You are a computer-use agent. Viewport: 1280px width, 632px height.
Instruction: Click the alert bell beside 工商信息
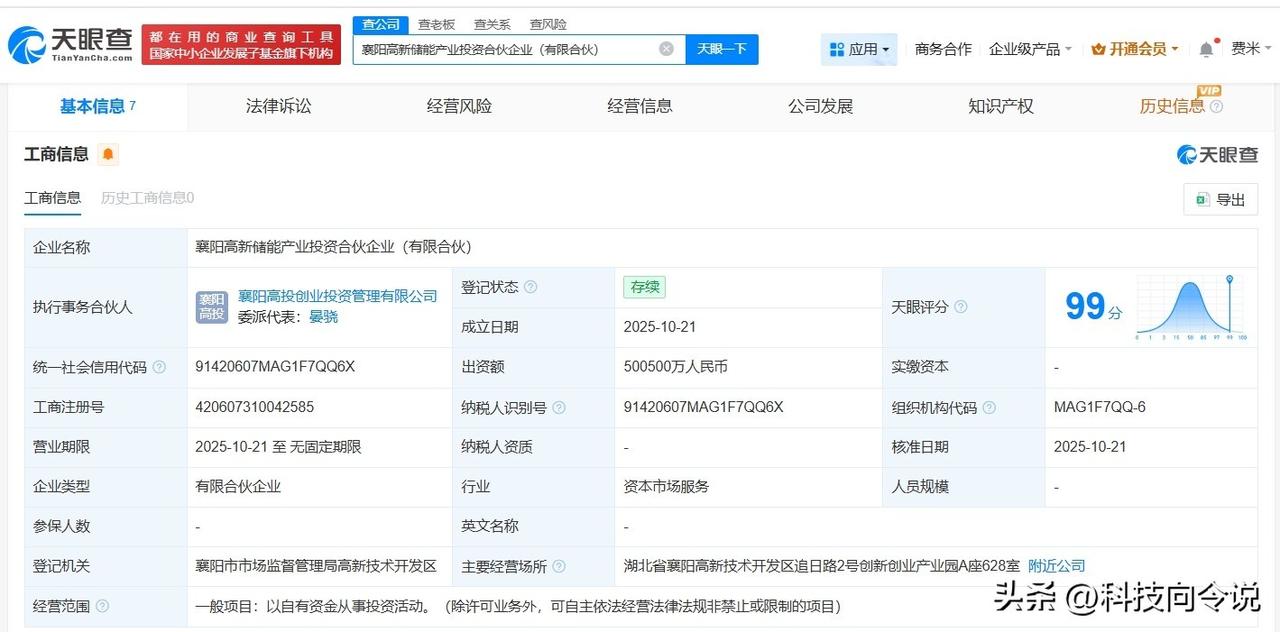point(107,155)
